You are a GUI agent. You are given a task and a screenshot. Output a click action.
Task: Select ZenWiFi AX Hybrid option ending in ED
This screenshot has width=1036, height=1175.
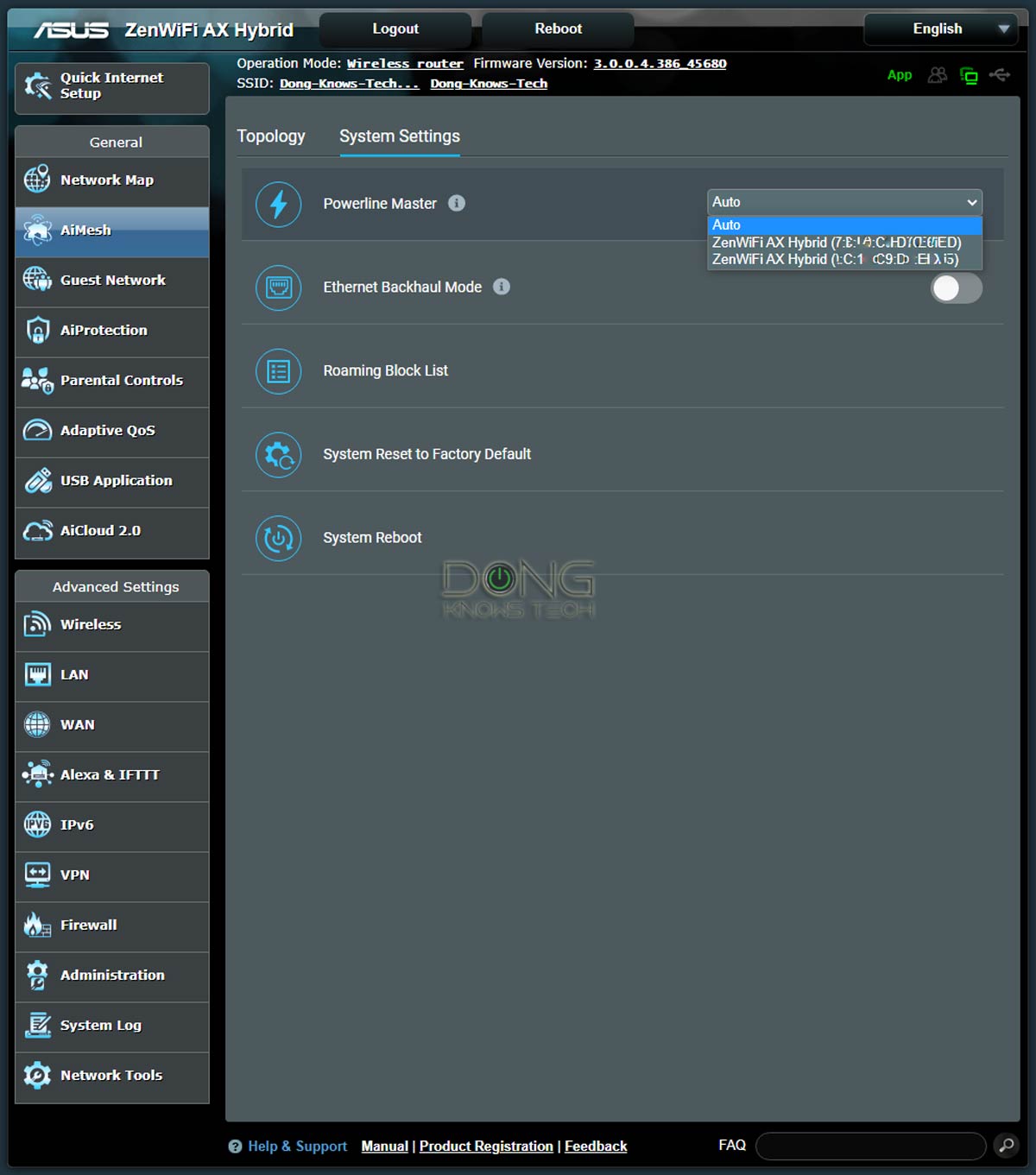point(844,243)
